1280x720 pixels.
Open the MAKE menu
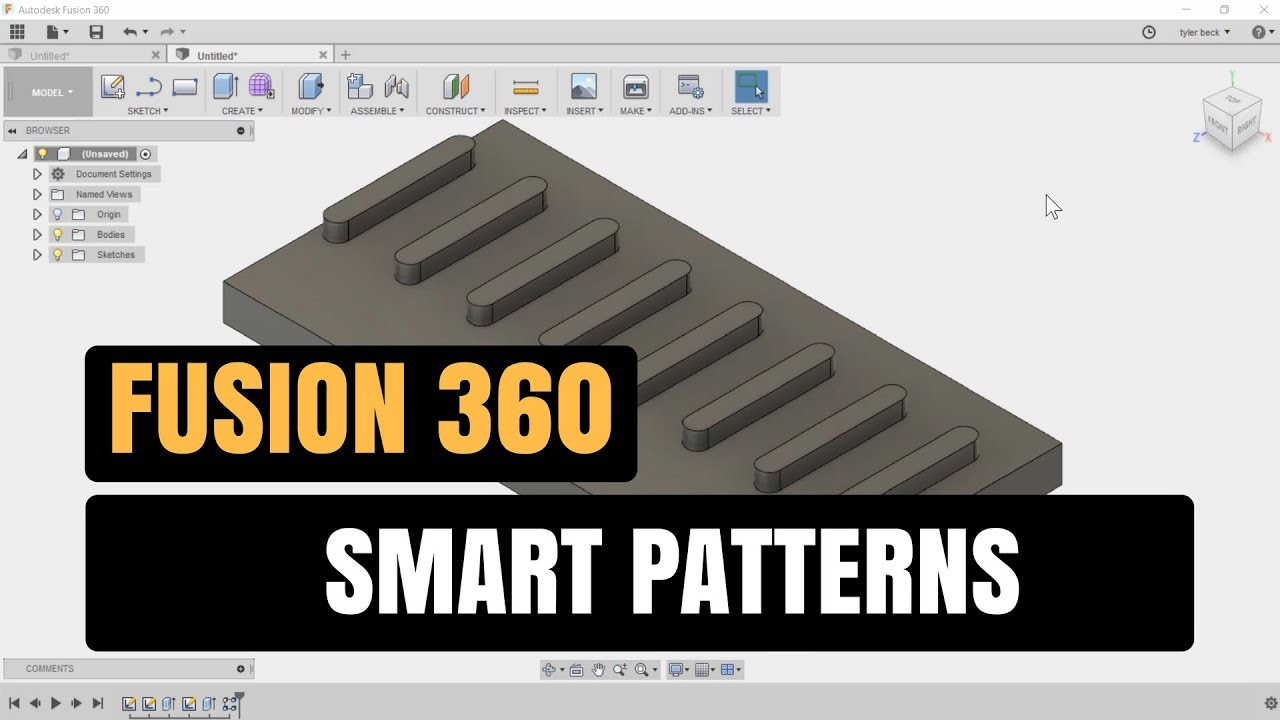click(635, 111)
